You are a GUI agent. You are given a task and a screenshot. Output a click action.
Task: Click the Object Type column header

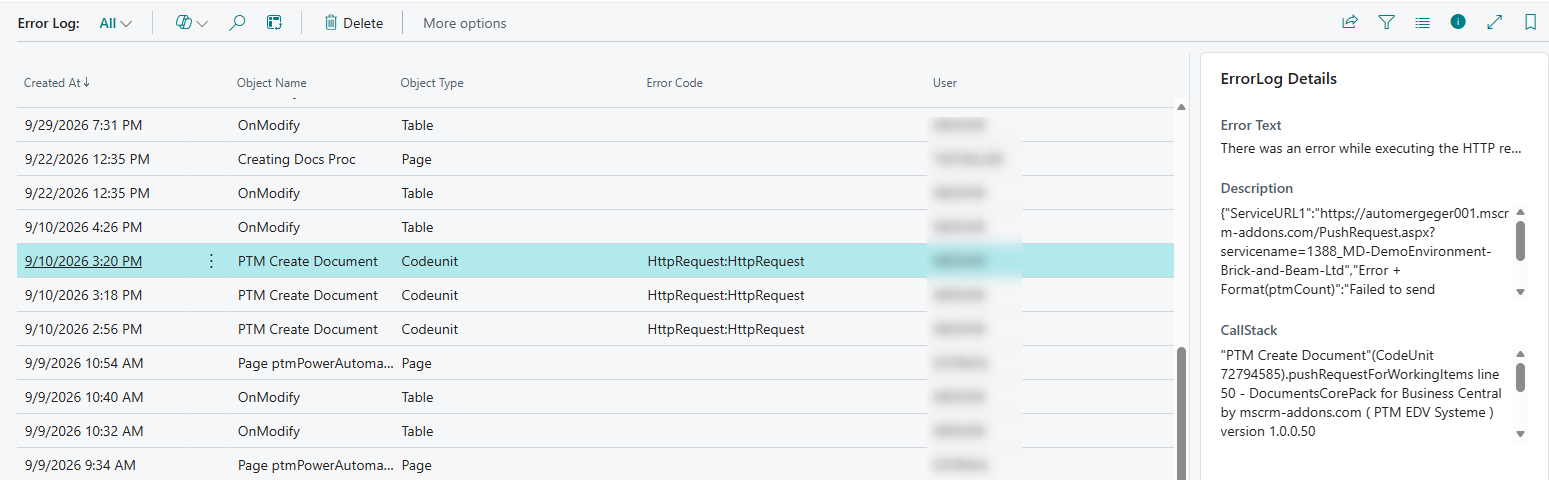432,83
